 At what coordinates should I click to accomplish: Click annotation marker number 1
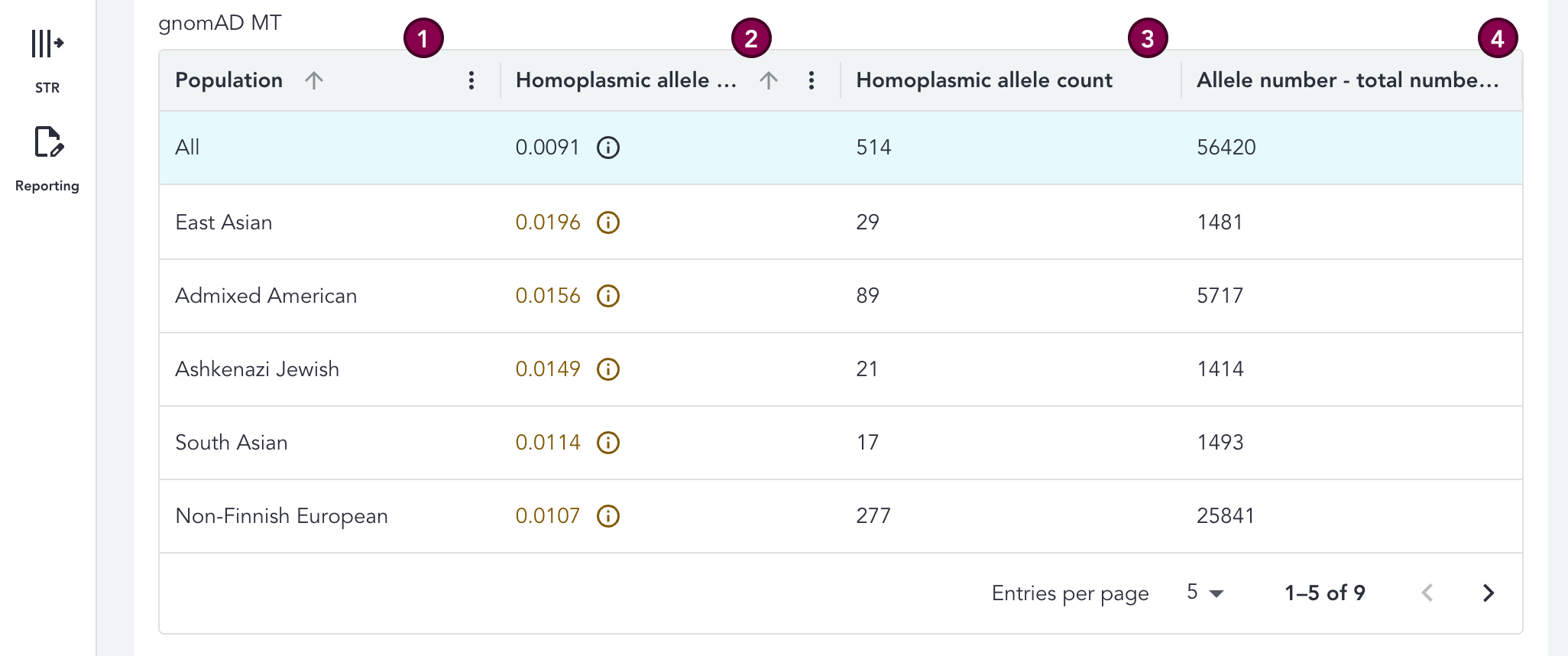(x=423, y=38)
